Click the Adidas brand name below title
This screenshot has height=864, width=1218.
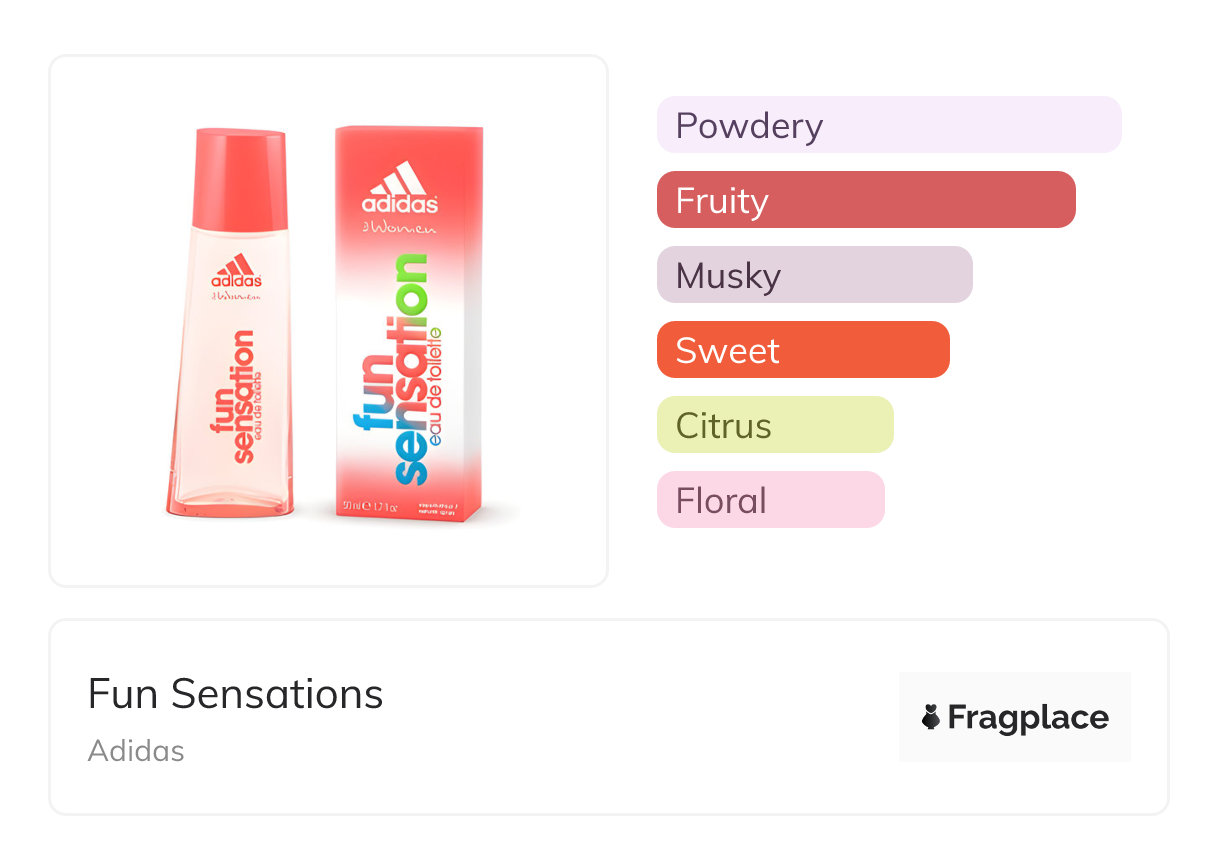coord(136,750)
